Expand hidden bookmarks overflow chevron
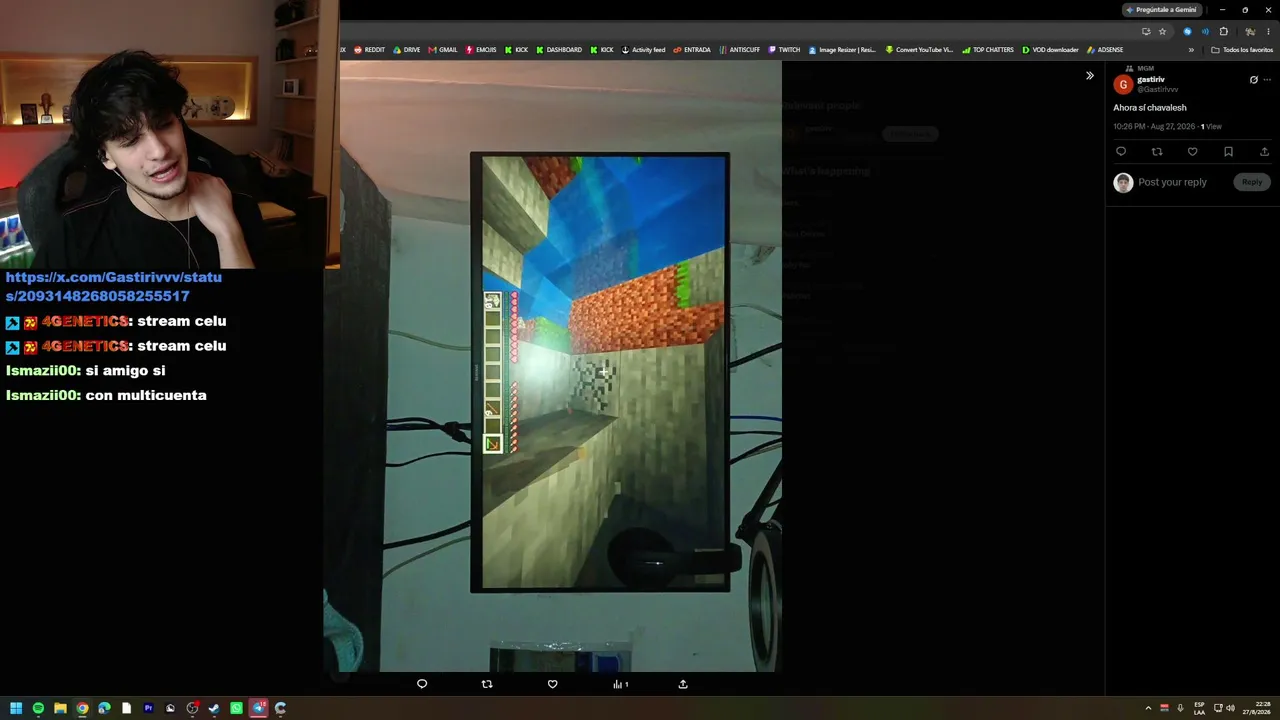Image resolution: width=1280 pixels, height=720 pixels. click(1191, 50)
